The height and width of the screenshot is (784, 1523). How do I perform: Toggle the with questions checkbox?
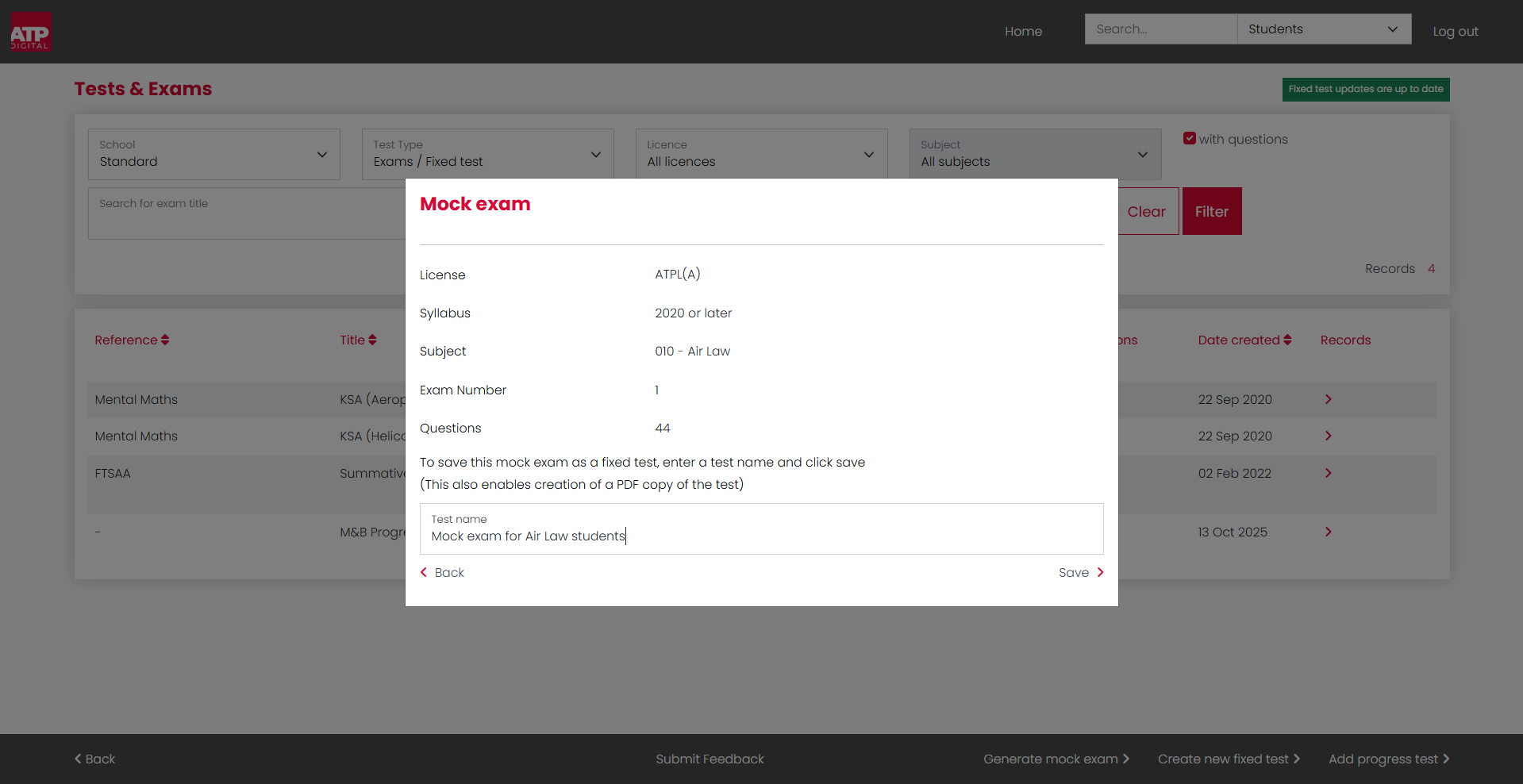1190,138
